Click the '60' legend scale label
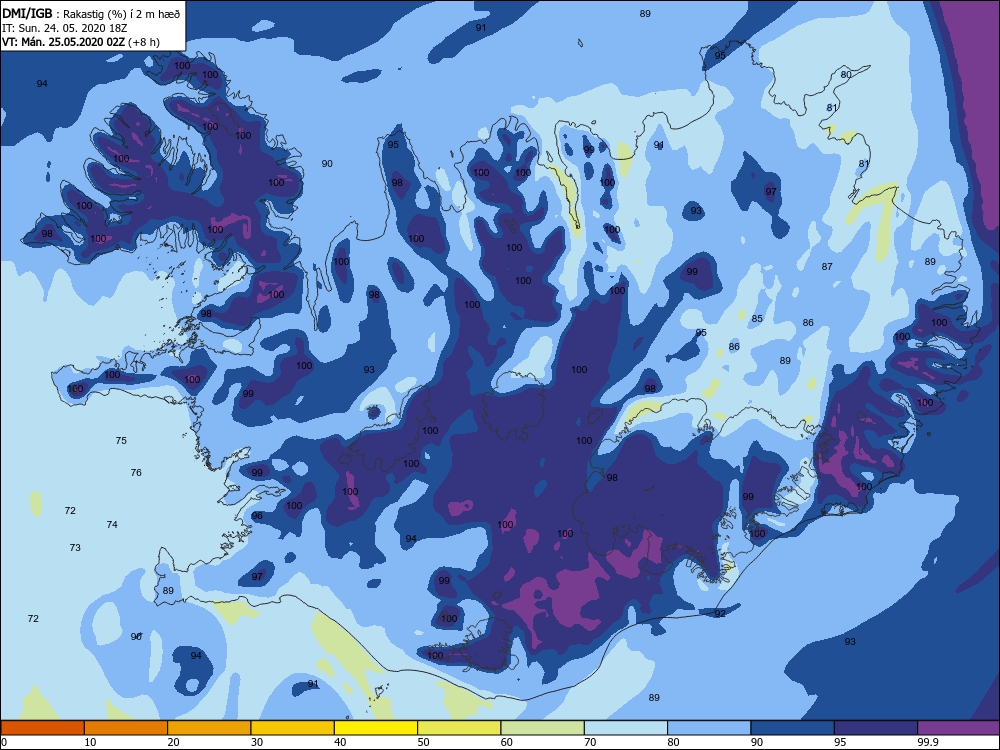 [507, 742]
